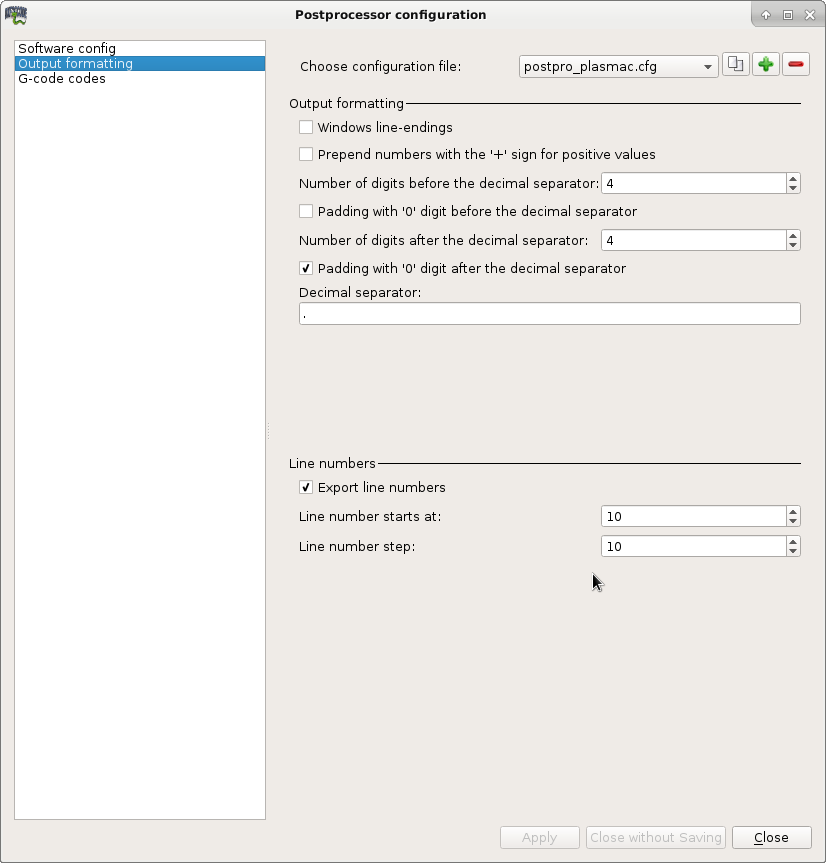Click the Line number step field
826x863 pixels.
tap(693, 547)
